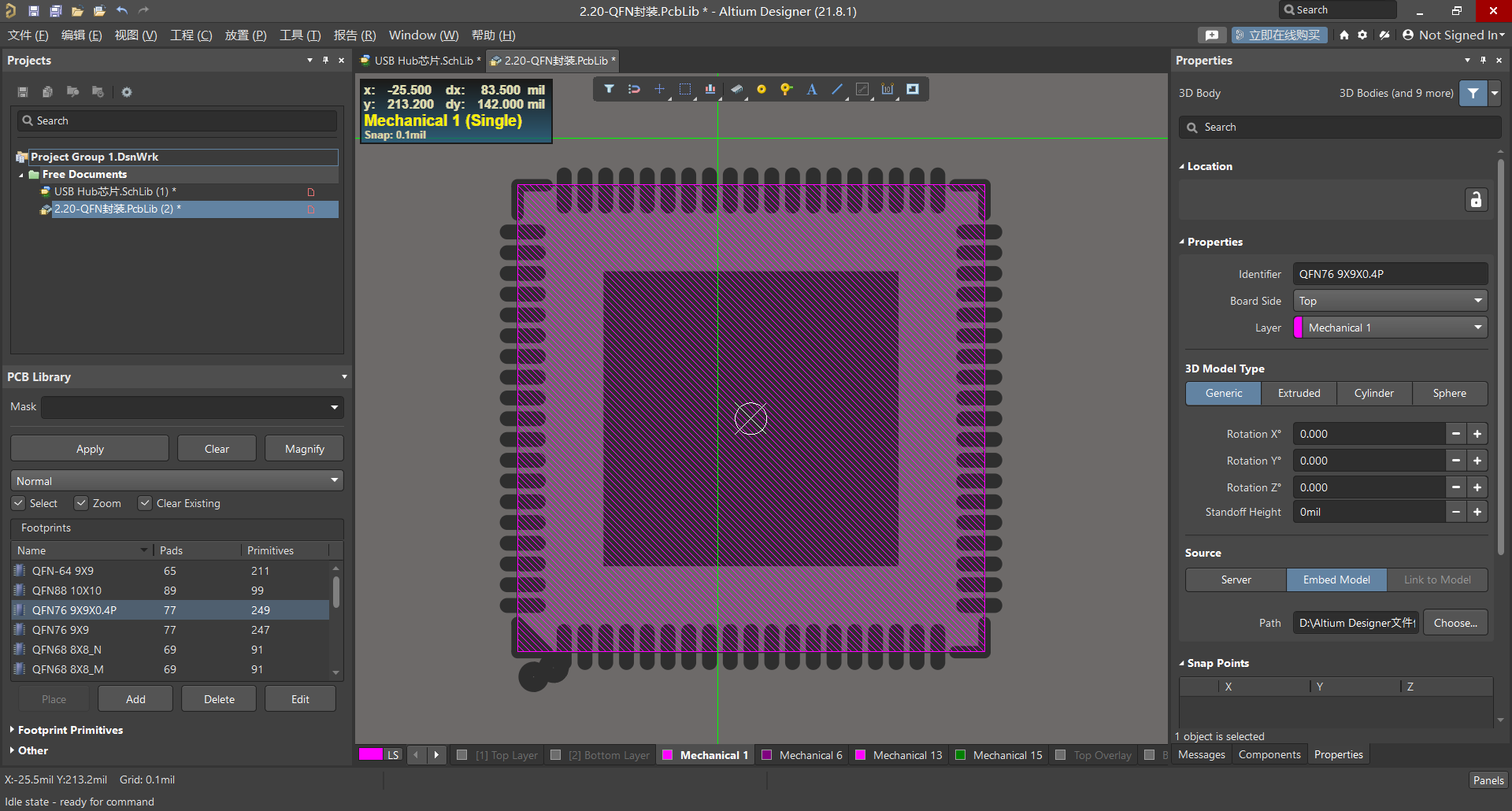Pin the Projects panel
Image resolution: width=1512 pixels, height=811 pixels.
point(325,61)
